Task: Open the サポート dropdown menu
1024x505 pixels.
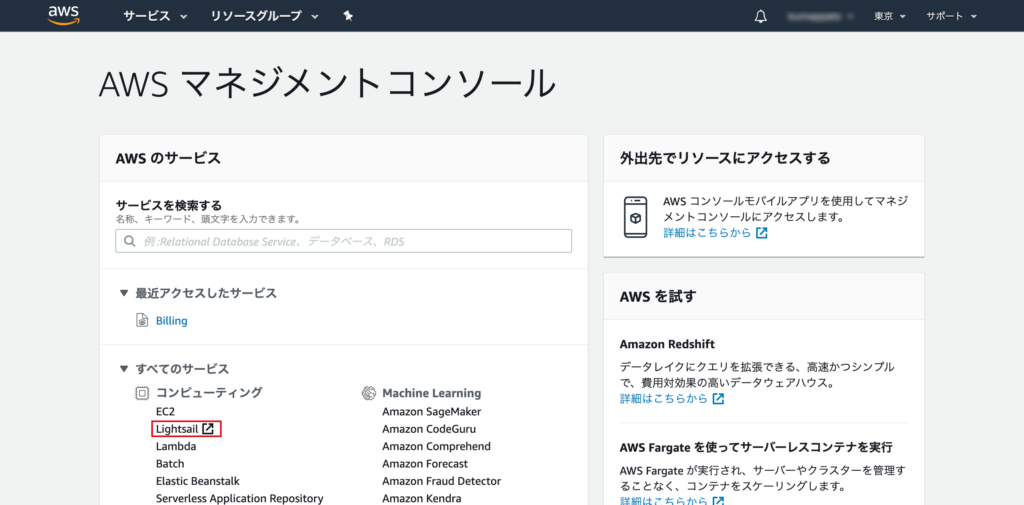Action: pyautogui.click(x=951, y=16)
